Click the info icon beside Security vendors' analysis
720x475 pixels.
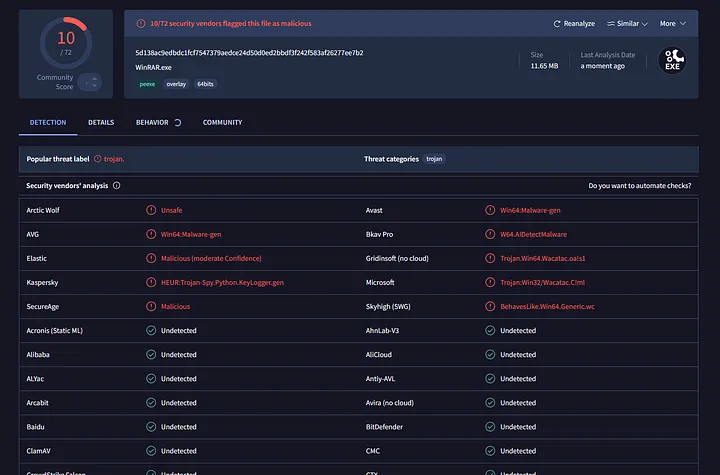[x=117, y=186]
